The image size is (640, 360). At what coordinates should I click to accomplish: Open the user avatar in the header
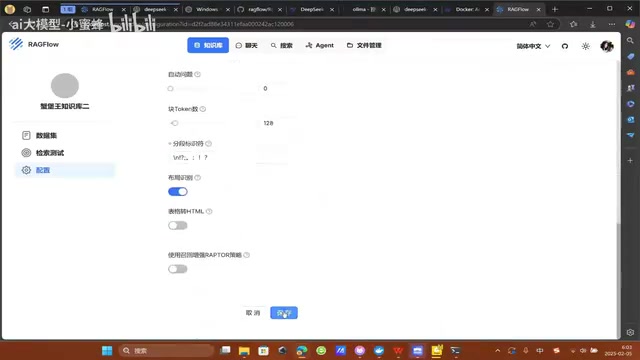(x=607, y=46)
